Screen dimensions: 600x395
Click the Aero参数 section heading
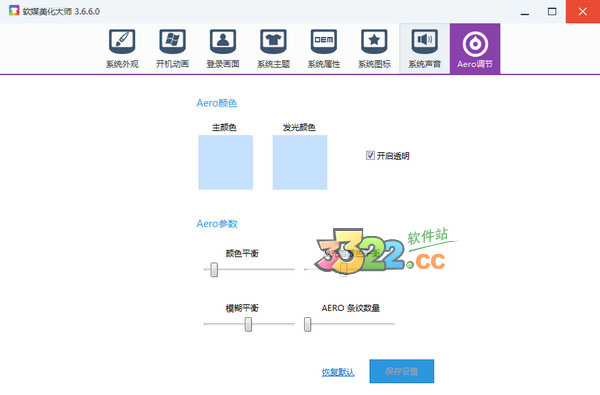click(x=217, y=224)
